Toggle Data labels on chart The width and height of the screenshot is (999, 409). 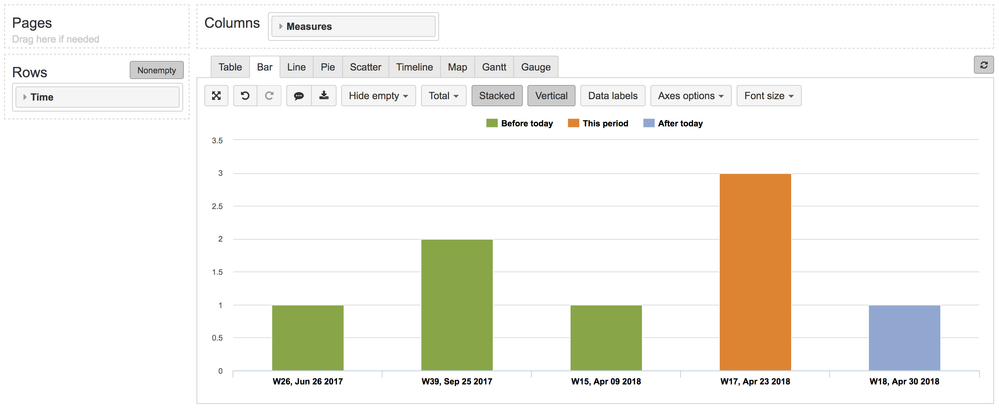(x=612, y=96)
